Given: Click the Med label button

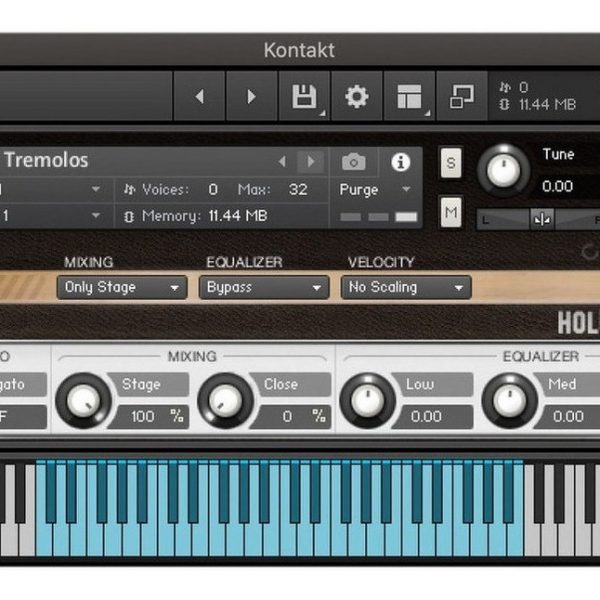Looking at the screenshot, I should [x=567, y=384].
